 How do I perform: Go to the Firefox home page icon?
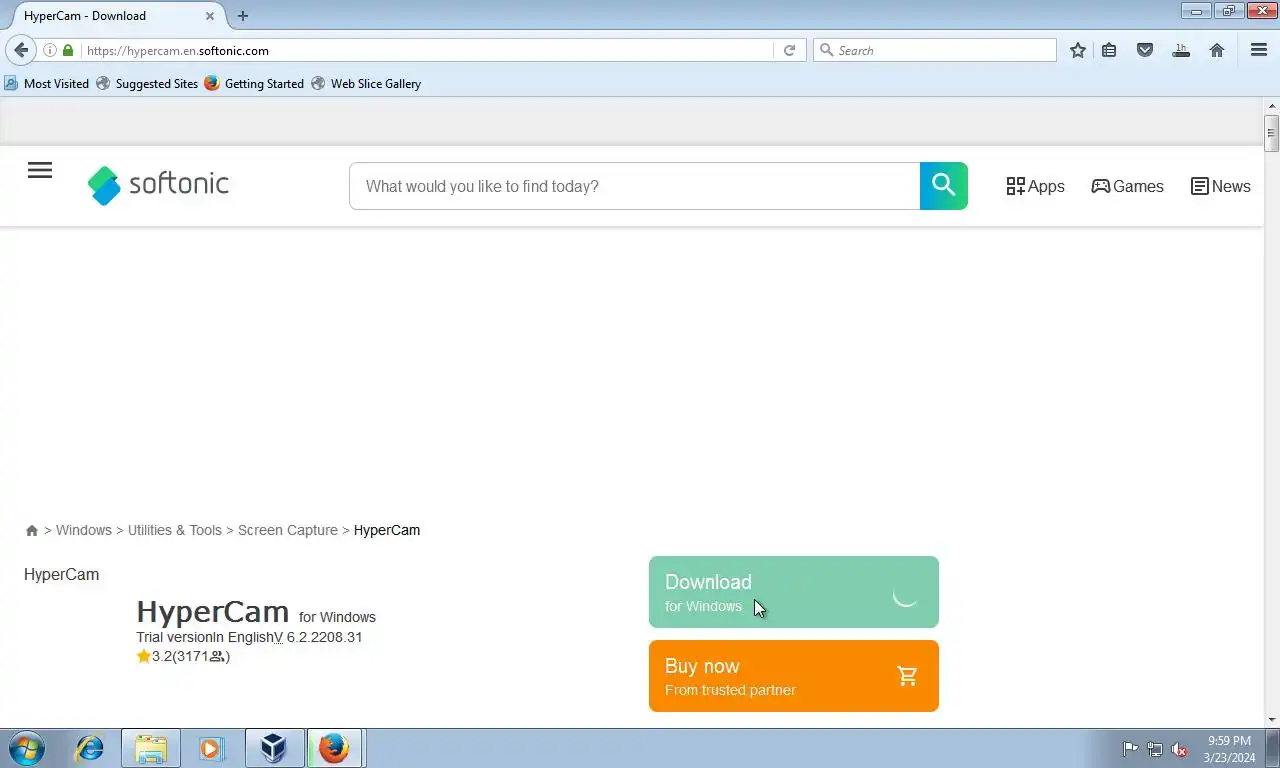tap(1217, 50)
